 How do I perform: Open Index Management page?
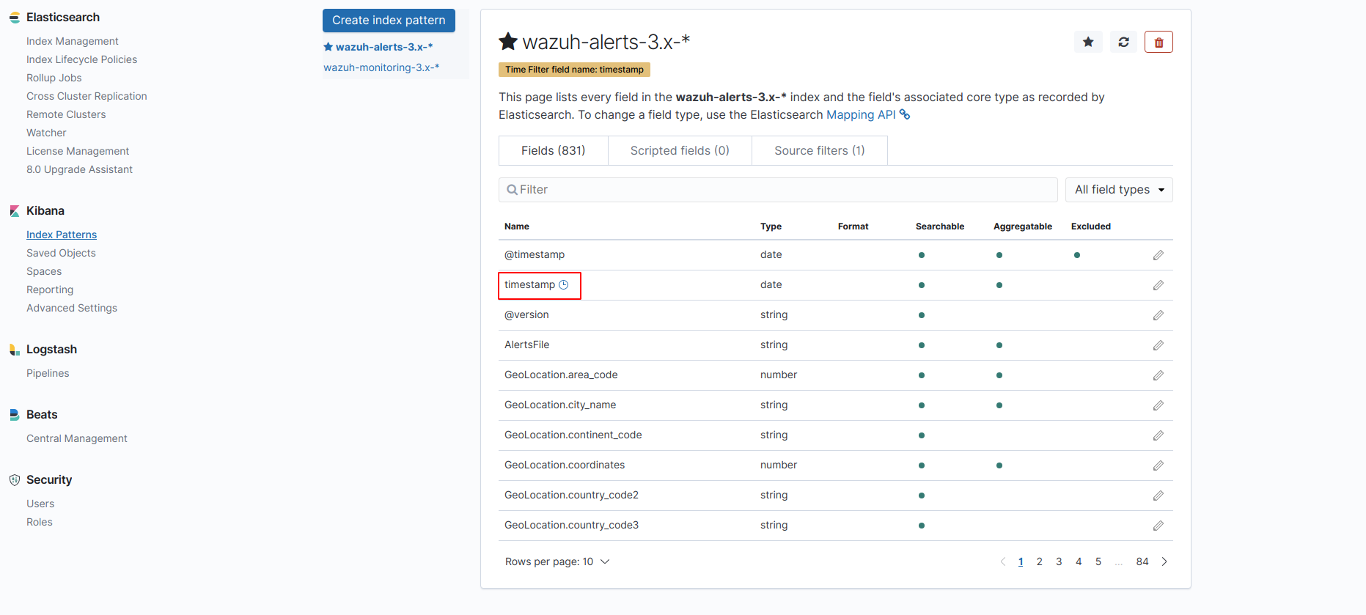[72, 41]
